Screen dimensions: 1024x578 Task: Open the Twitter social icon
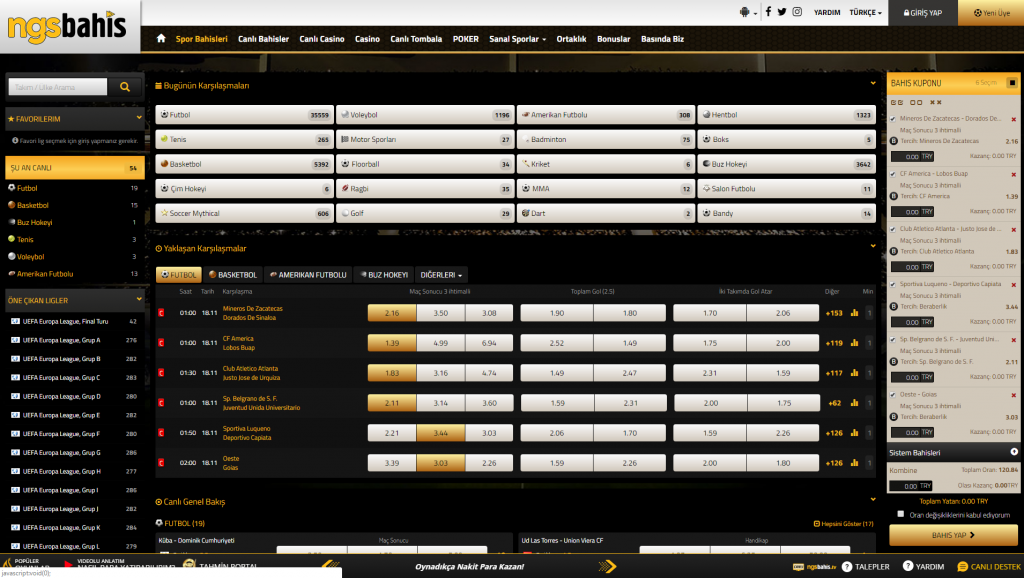pos(782,12)
